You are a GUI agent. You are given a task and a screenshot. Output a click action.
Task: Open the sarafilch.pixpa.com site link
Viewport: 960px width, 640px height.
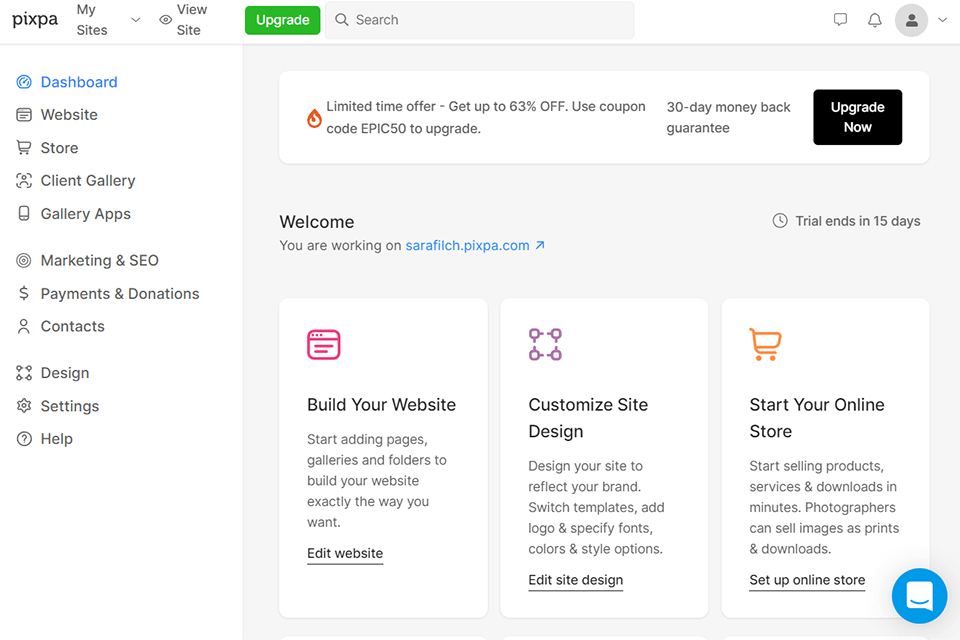pos(468,245)
